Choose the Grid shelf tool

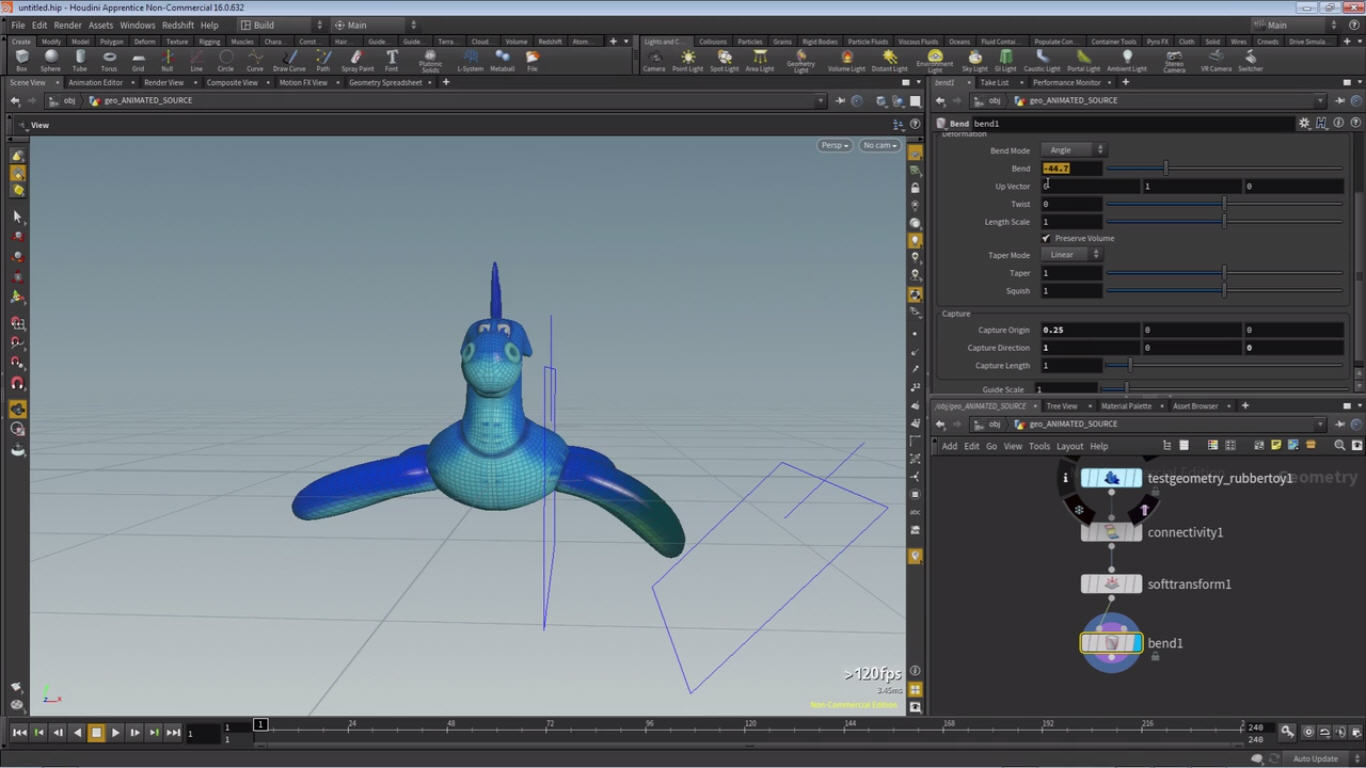[138, 60]
